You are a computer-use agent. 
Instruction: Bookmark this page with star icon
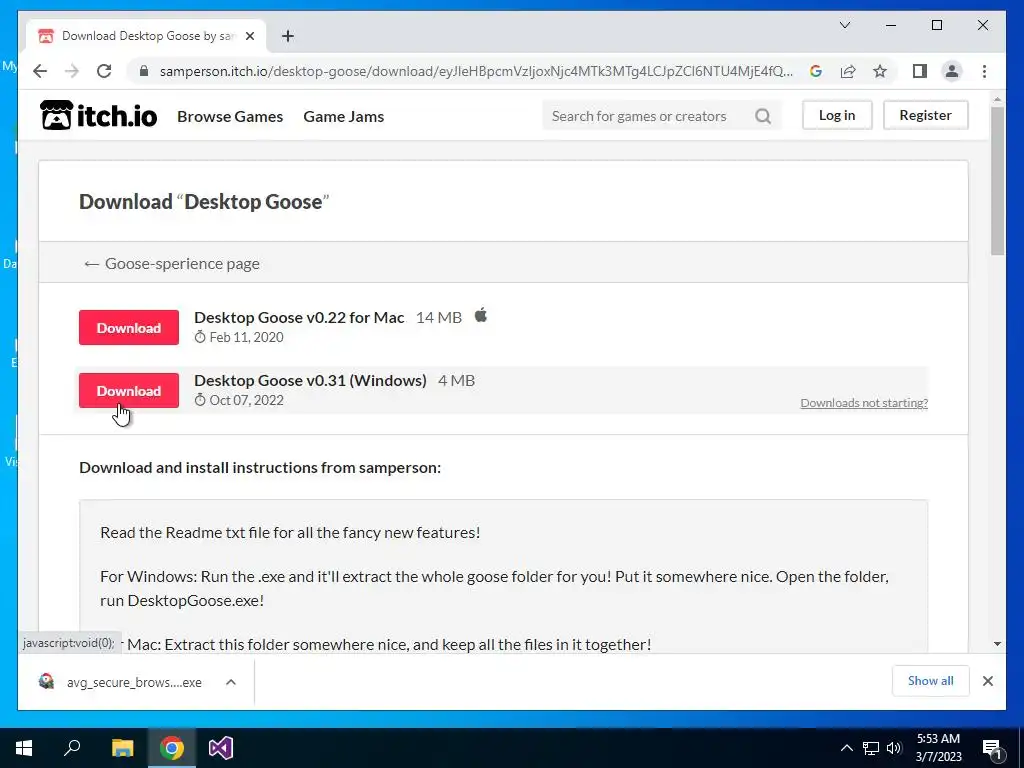point(880,71)
